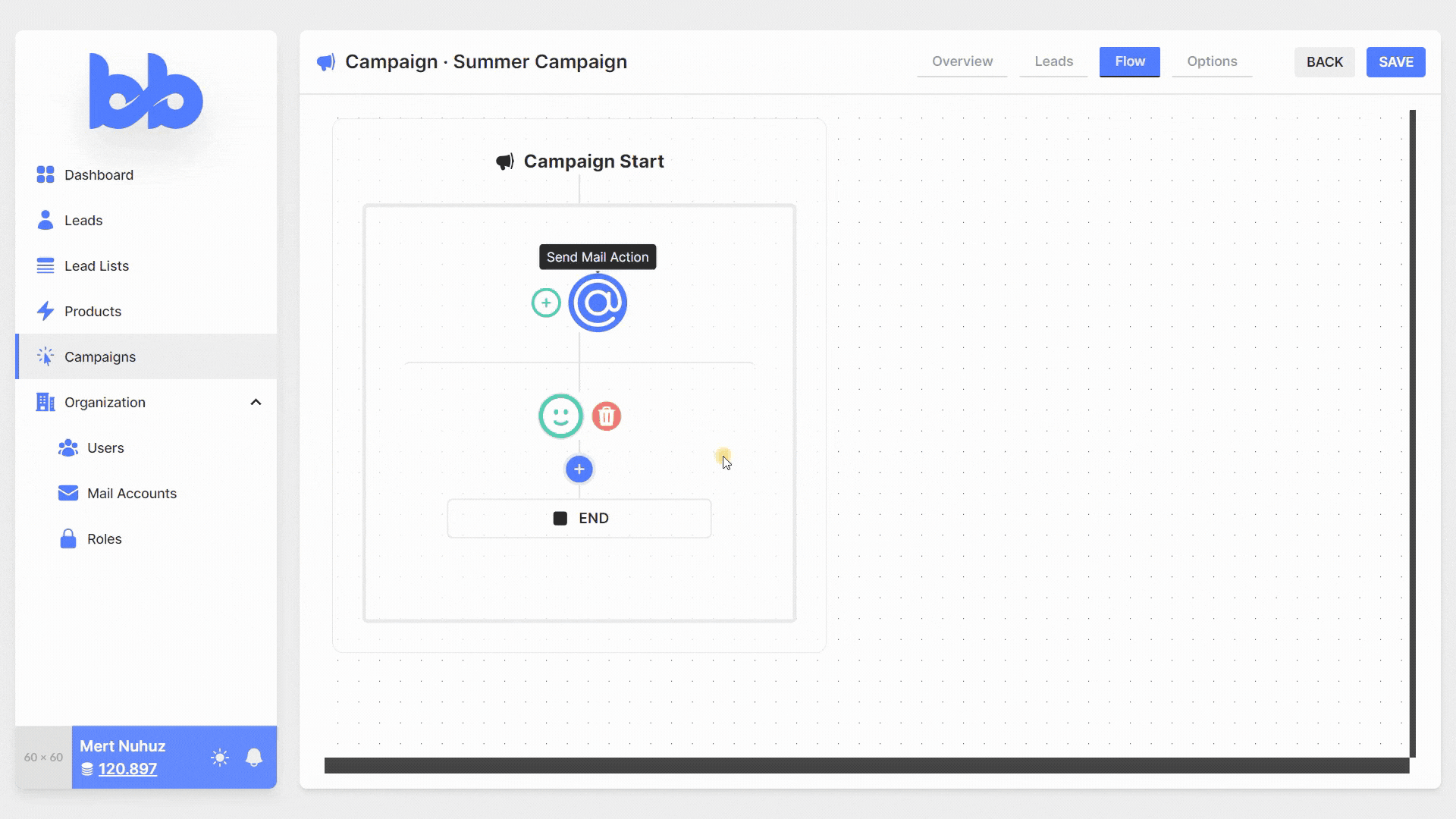
Task: Click the horizontal scrollbar below canvas
Action: 866,766
